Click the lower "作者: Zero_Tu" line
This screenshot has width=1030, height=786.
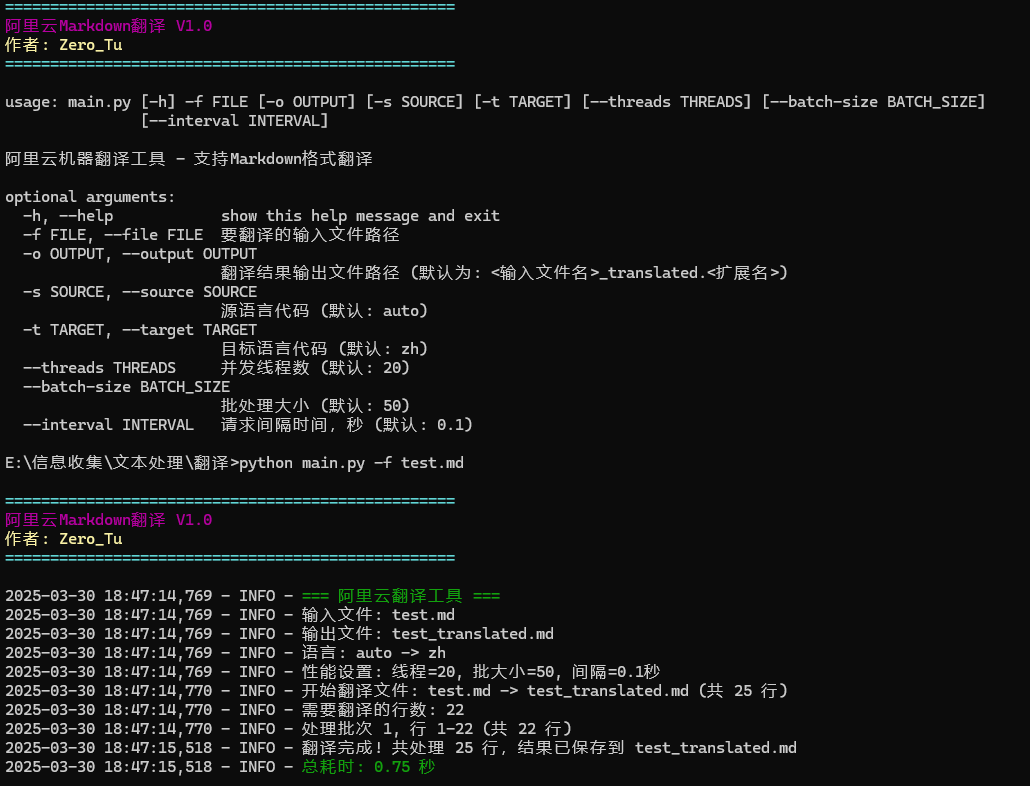64,540
